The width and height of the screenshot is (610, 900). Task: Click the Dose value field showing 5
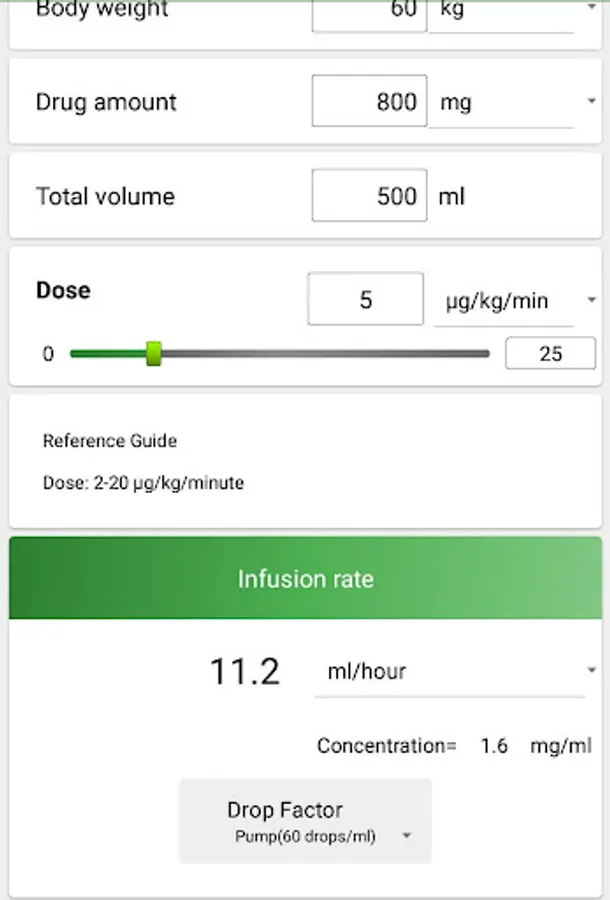pos(365,300)
